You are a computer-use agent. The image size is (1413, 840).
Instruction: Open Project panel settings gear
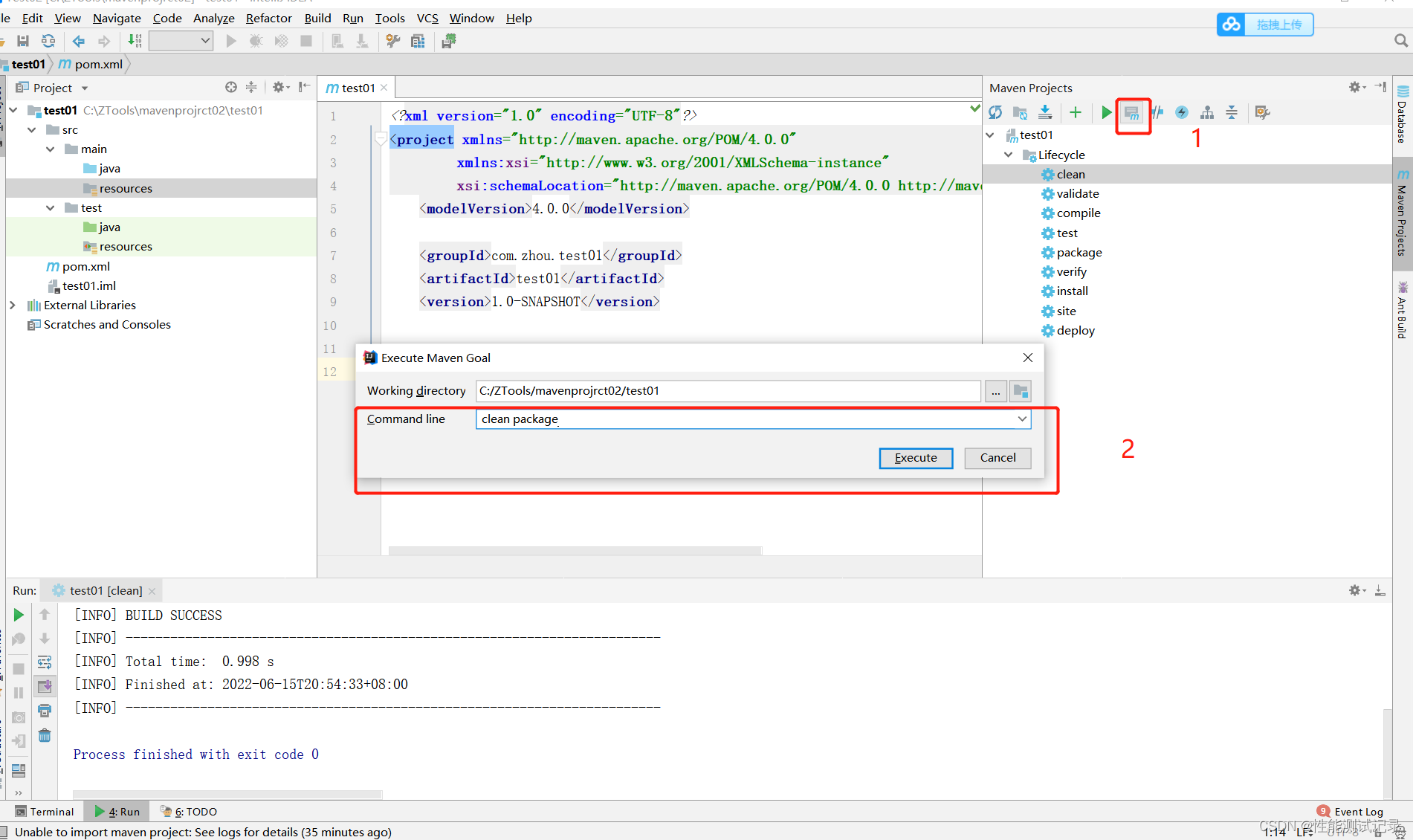click(x=280, y=87)
